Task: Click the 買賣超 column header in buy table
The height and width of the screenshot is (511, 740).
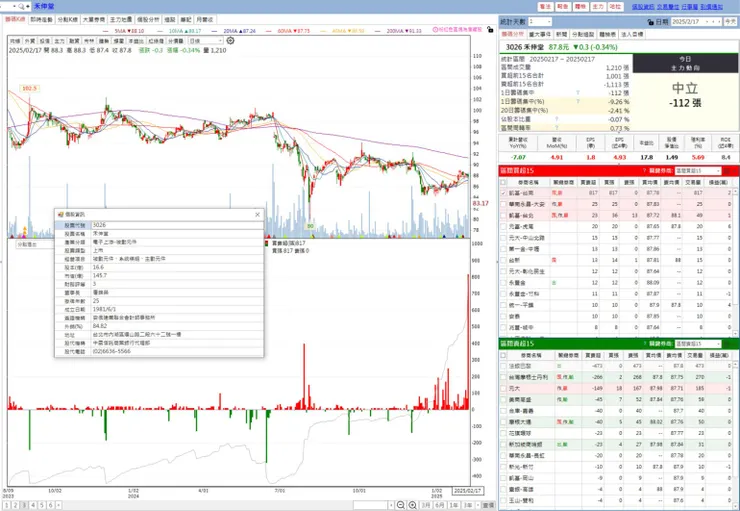Action: [588, 182]
